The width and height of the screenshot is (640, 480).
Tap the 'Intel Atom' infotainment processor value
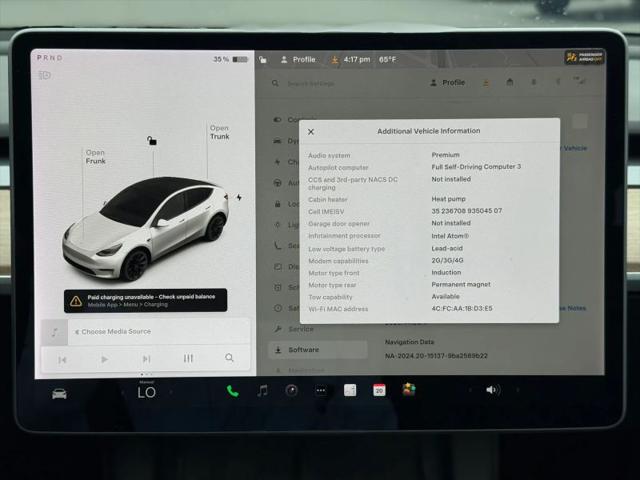(x=450, y=236)
